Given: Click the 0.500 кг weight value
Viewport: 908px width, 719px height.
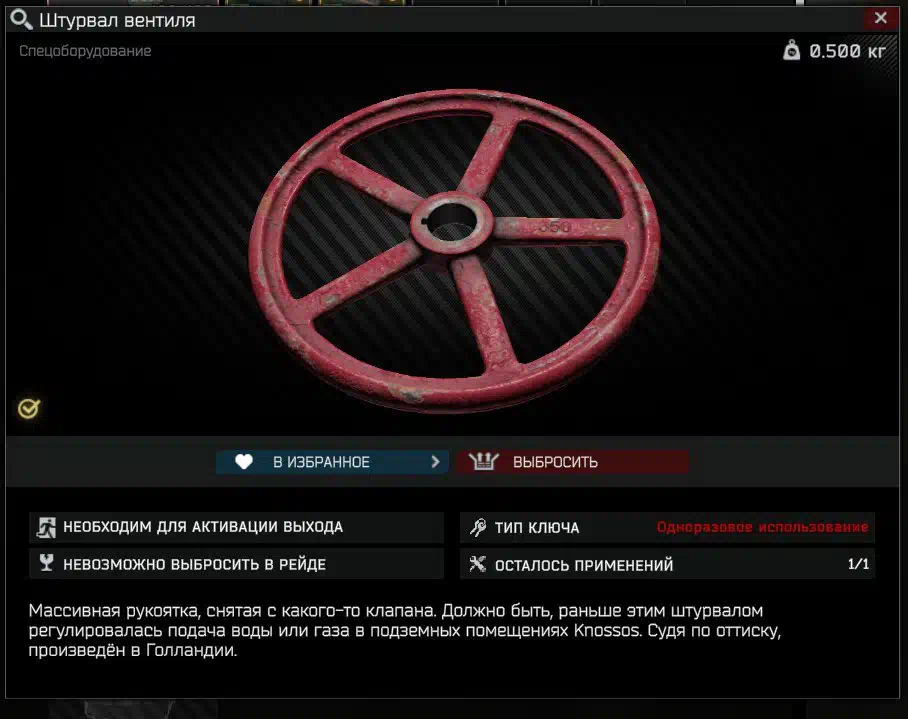Looking at the screenshot, I should [847, 51].
